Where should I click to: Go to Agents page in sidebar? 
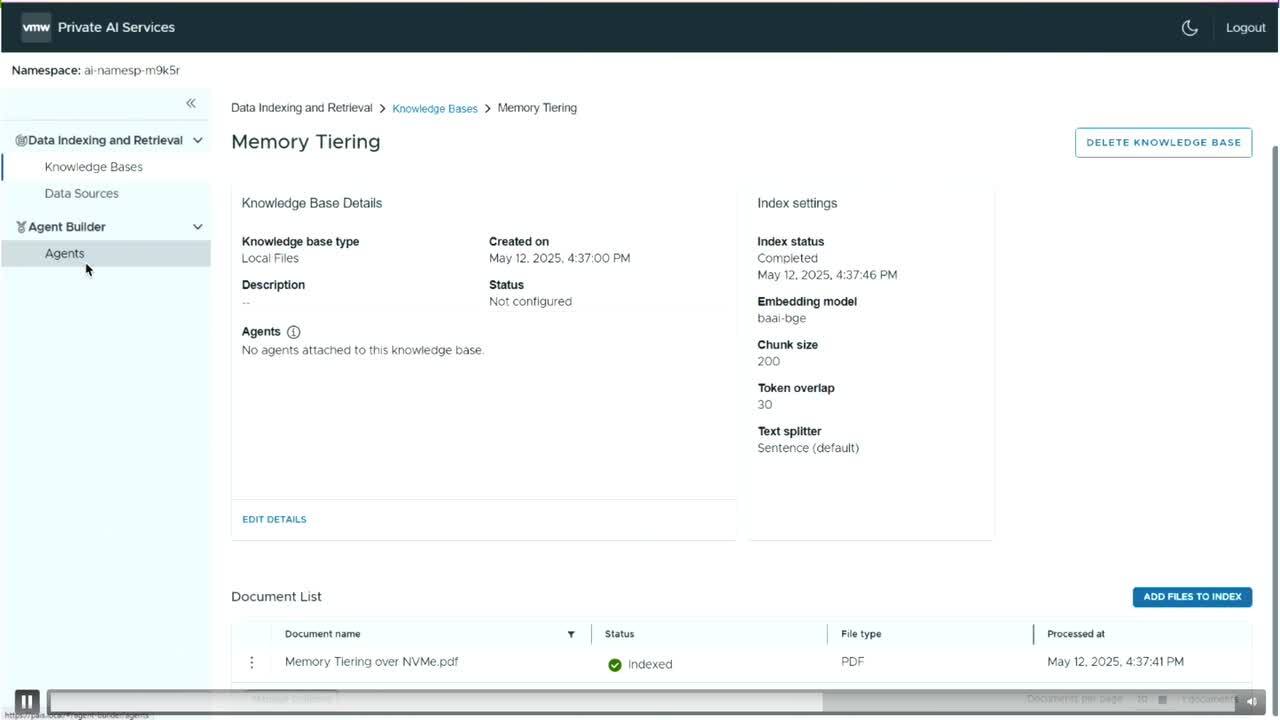tap(65, 254)
